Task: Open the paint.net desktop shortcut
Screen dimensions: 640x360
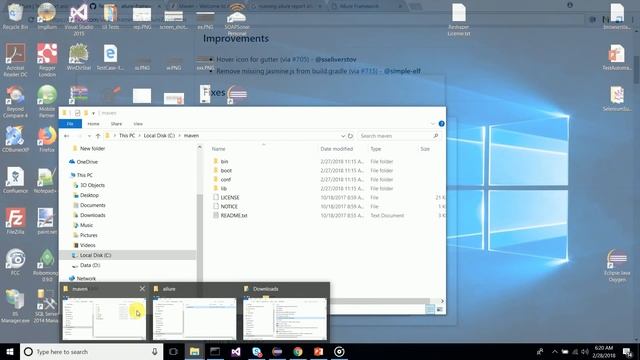Action: pyautogui.click(x=47, y=221)
